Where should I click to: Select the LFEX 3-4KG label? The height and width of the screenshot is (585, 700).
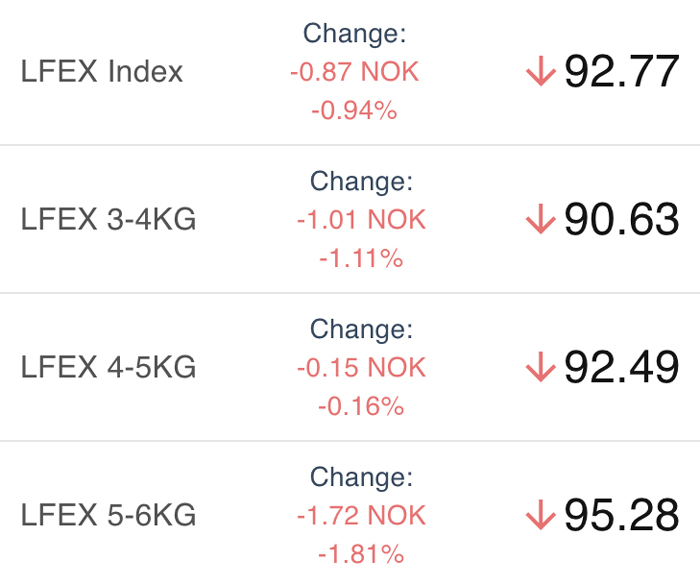click(x=108, y=220)
